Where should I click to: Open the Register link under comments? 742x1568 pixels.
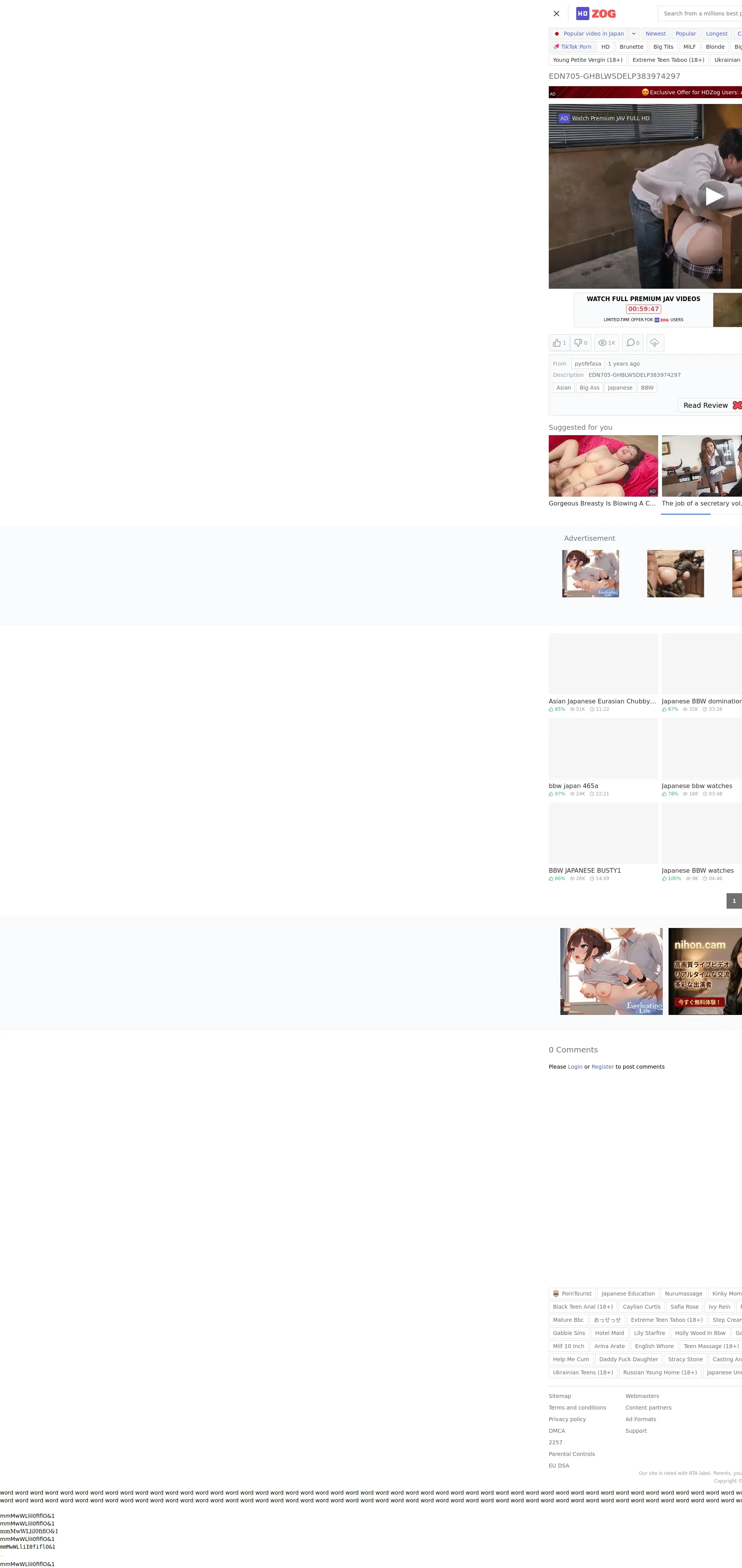point(602,1066)
